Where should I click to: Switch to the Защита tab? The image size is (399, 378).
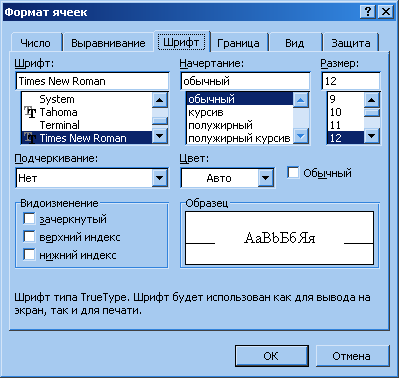(351, 43)
